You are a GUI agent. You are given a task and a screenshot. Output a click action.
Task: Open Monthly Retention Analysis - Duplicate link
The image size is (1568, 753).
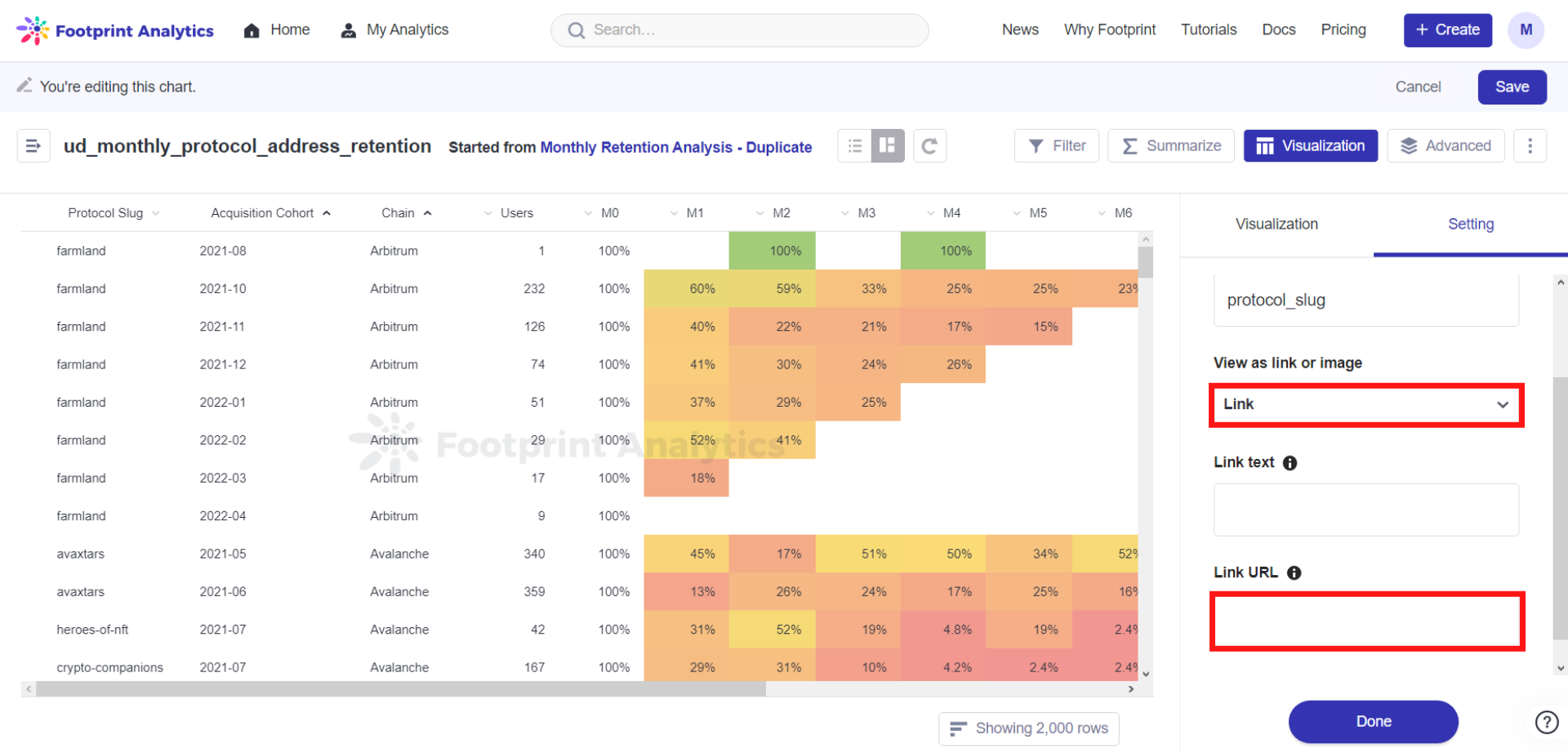[676, 147]
